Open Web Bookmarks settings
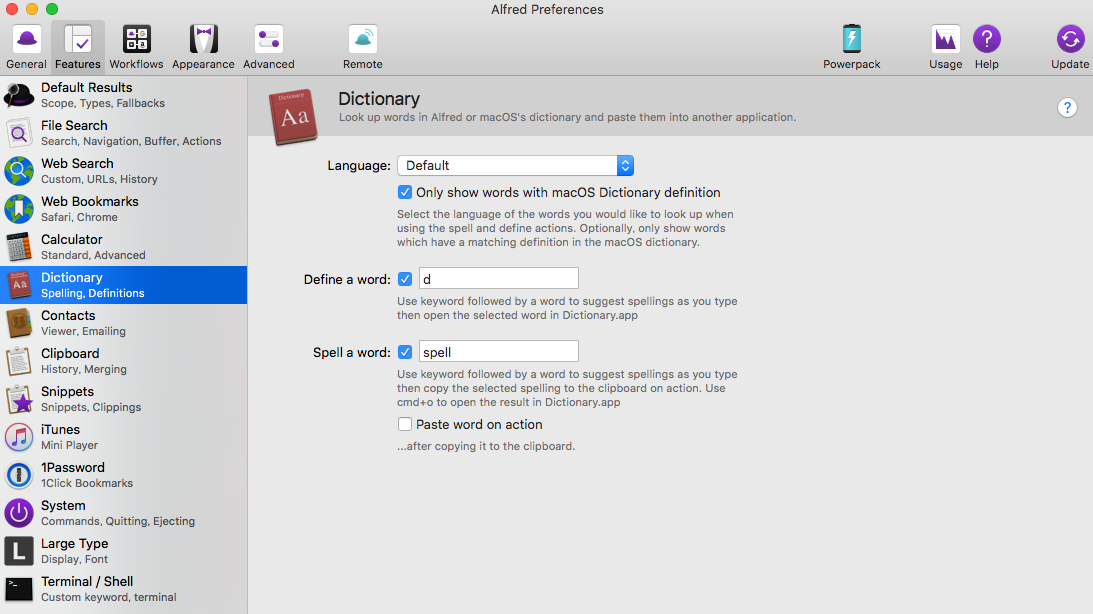This screenshot has width=1093, height=614. click(123, 208)
